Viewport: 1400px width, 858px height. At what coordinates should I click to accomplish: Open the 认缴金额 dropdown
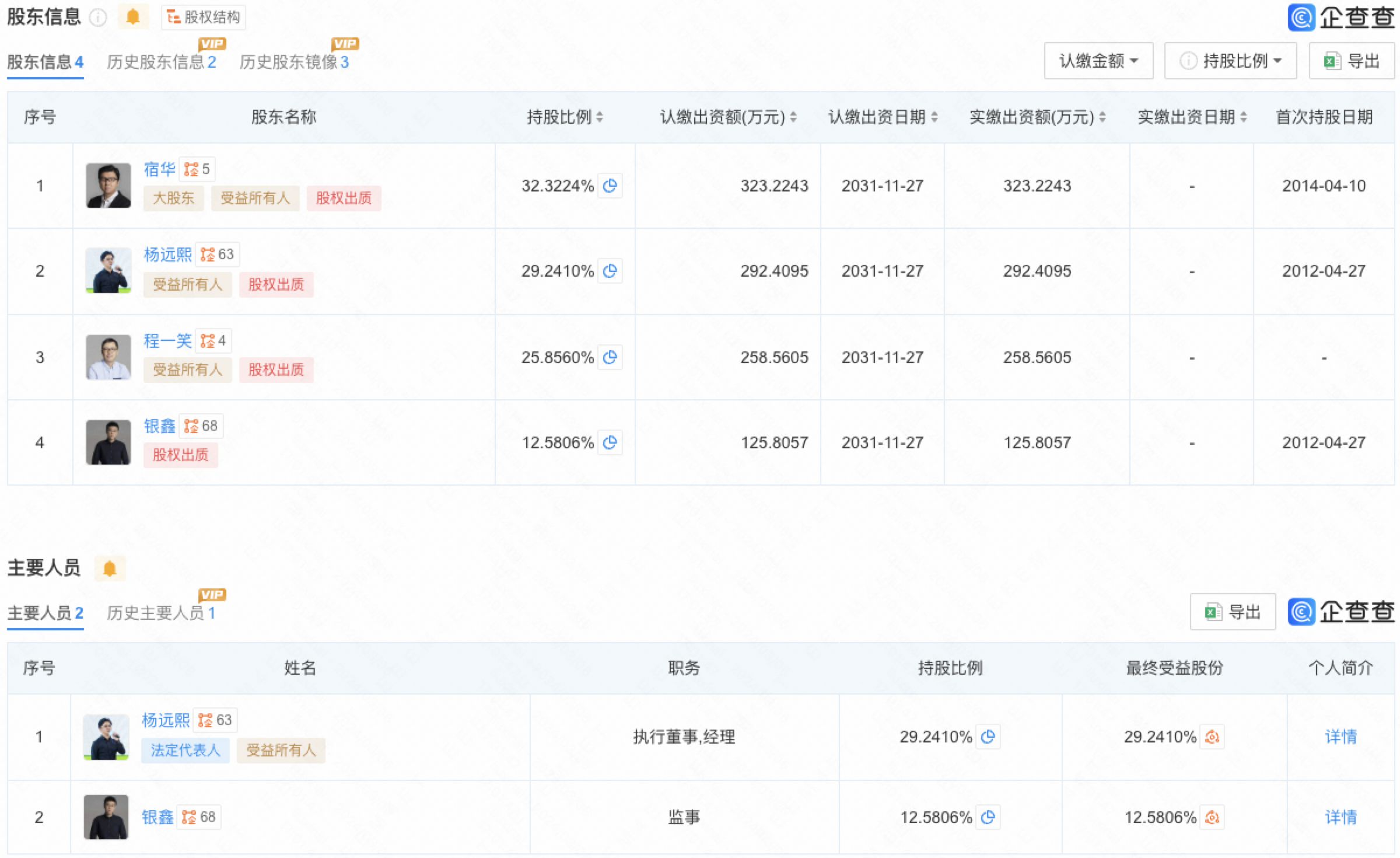click(1098, 61)
